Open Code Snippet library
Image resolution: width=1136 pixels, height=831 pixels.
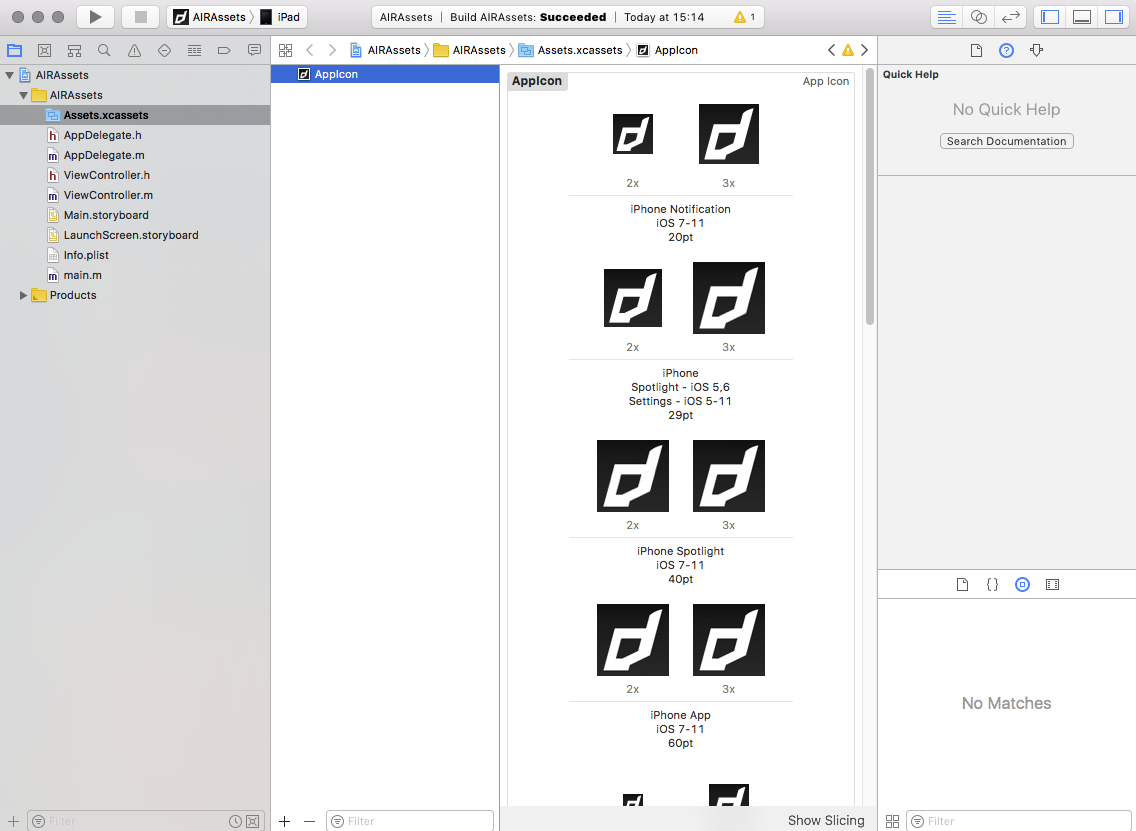point(993,585)
